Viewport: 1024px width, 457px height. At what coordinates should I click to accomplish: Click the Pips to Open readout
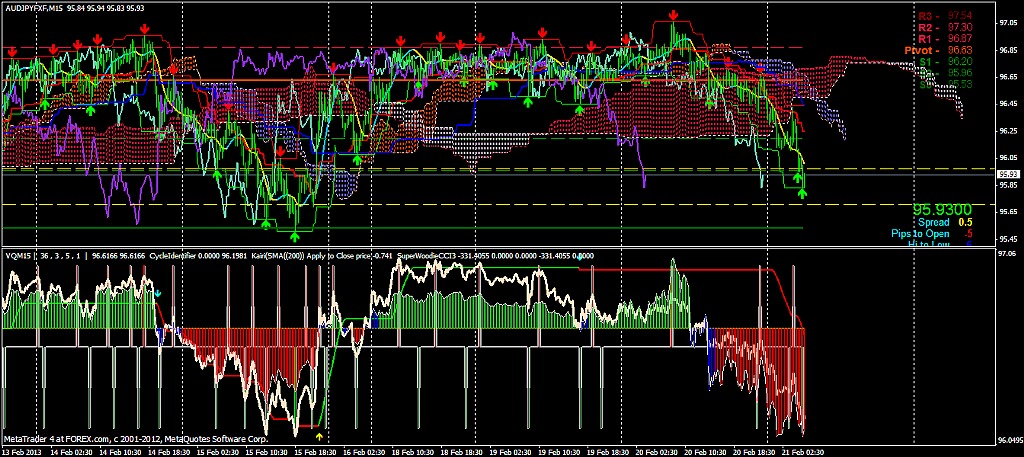coord(930,234)
